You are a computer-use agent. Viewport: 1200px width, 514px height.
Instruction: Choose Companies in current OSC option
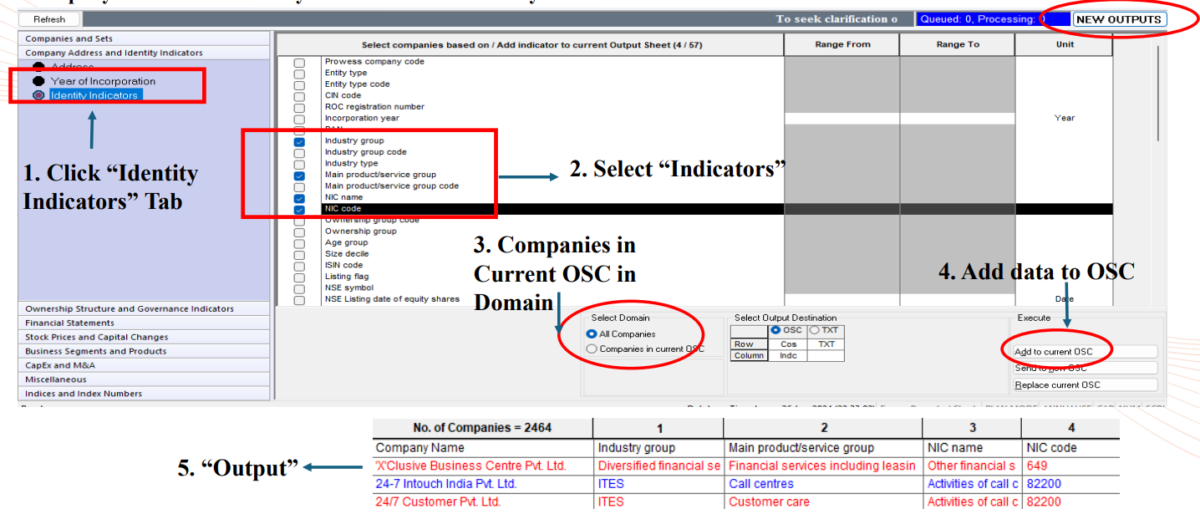click(x=592, y=349)
